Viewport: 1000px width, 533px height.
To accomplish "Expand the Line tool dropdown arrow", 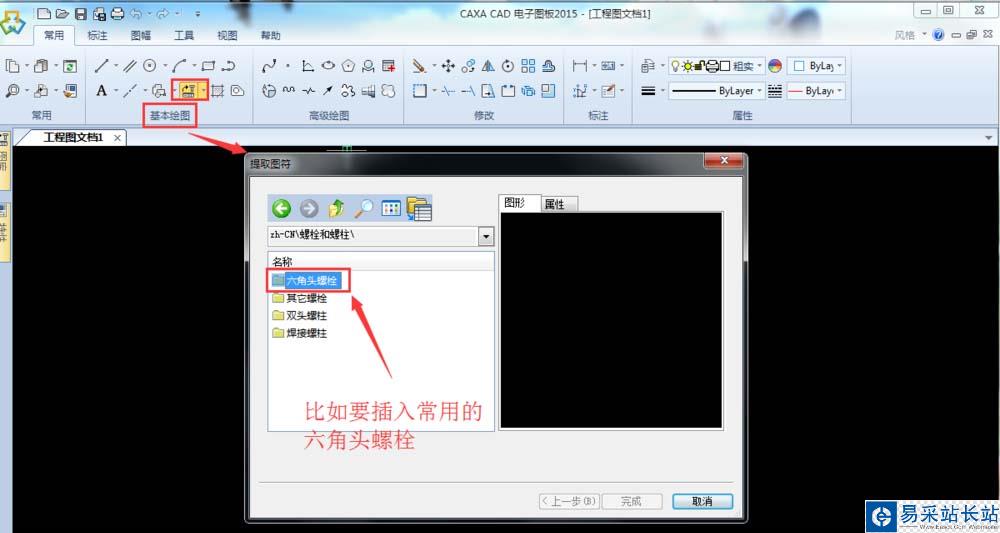I will (x=115, y=66).
